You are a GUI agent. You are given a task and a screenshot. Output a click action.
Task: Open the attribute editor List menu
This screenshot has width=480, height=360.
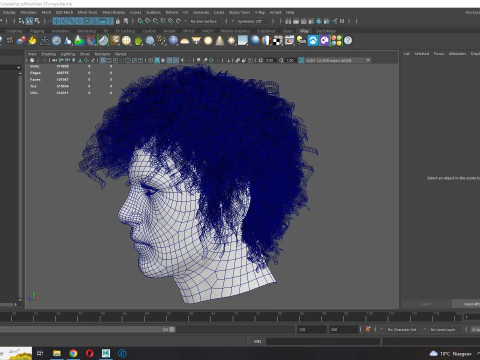407,53
